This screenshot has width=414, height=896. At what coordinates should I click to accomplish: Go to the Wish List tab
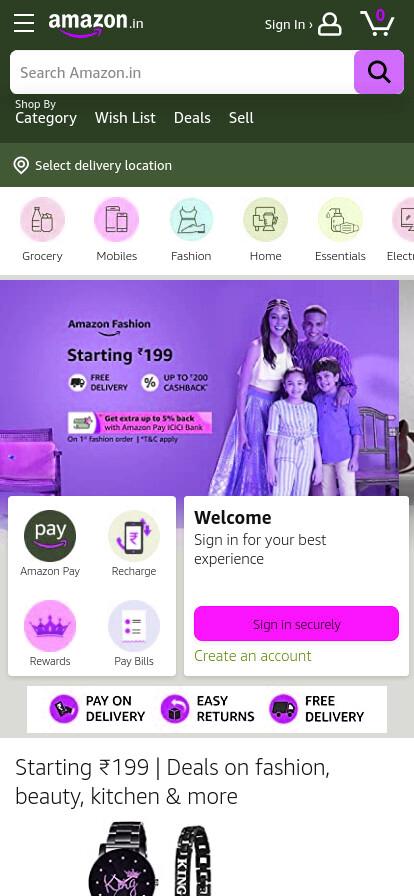pos(125,118)
